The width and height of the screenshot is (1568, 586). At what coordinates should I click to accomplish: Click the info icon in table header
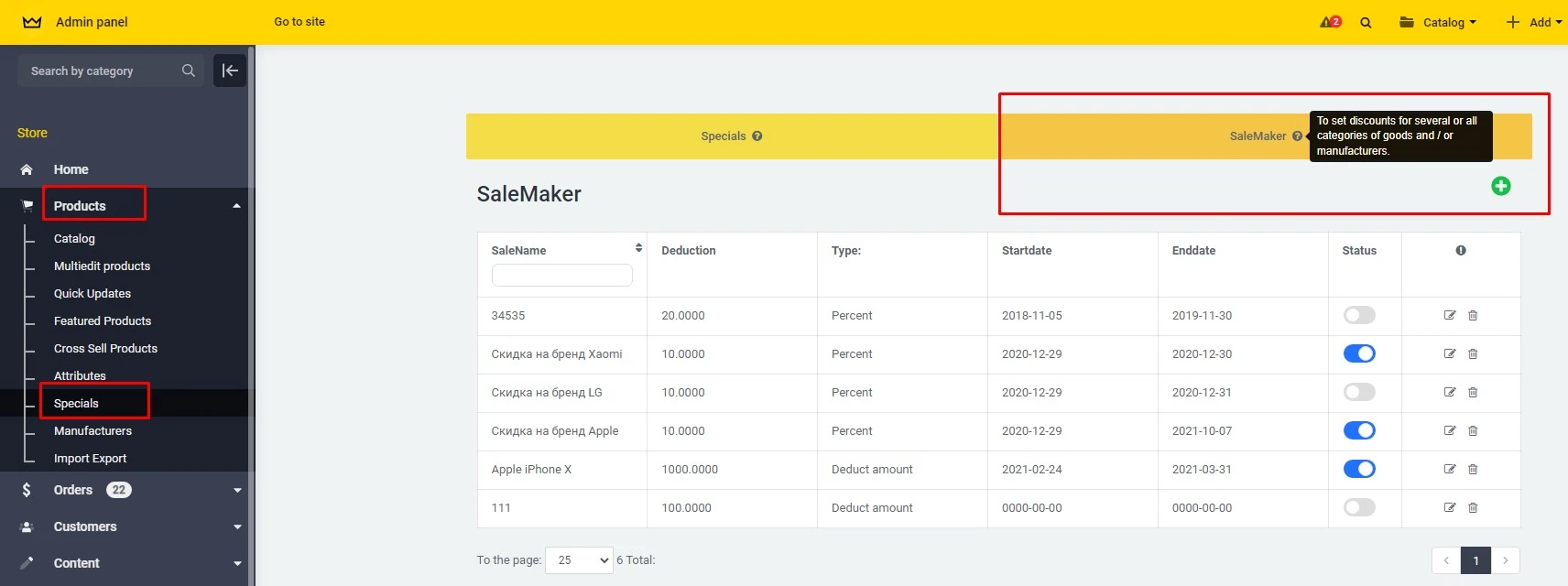click(1461, 250)
